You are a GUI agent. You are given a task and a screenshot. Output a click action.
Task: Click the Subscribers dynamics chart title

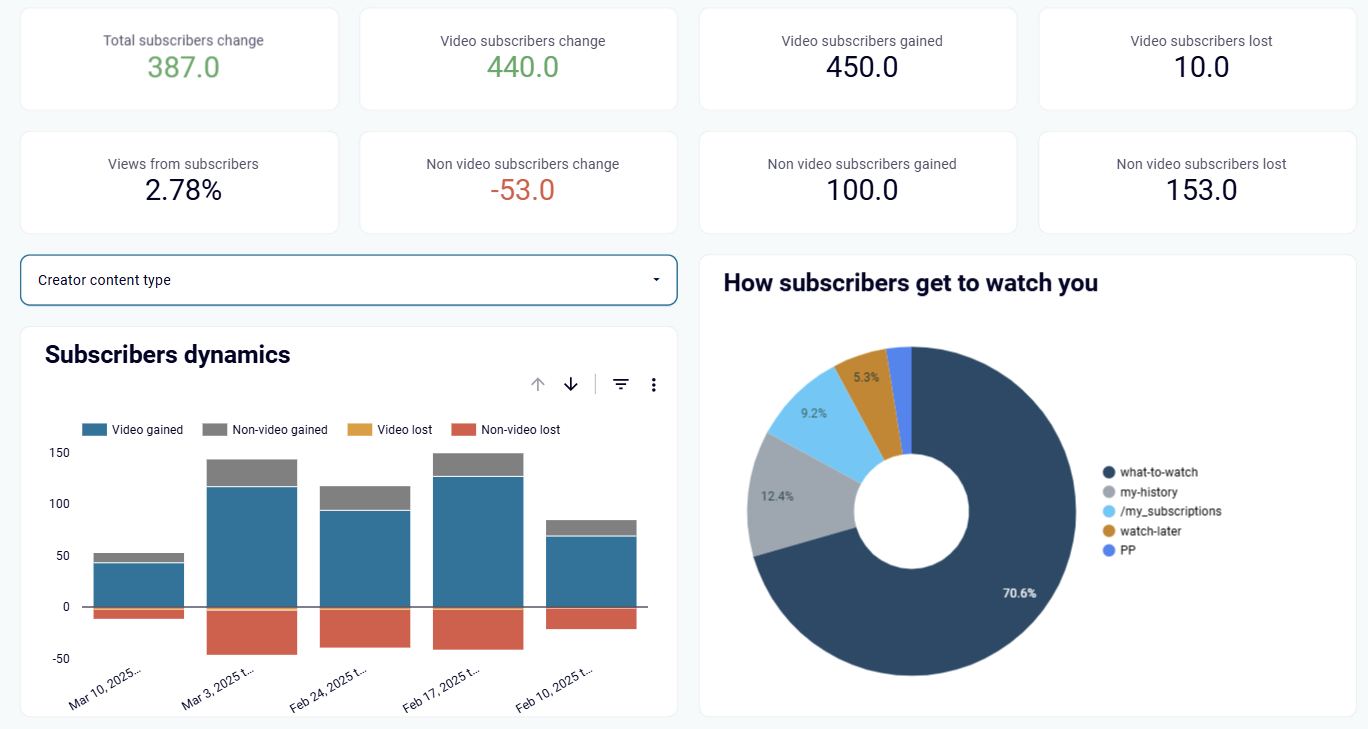tap(168, 354)
